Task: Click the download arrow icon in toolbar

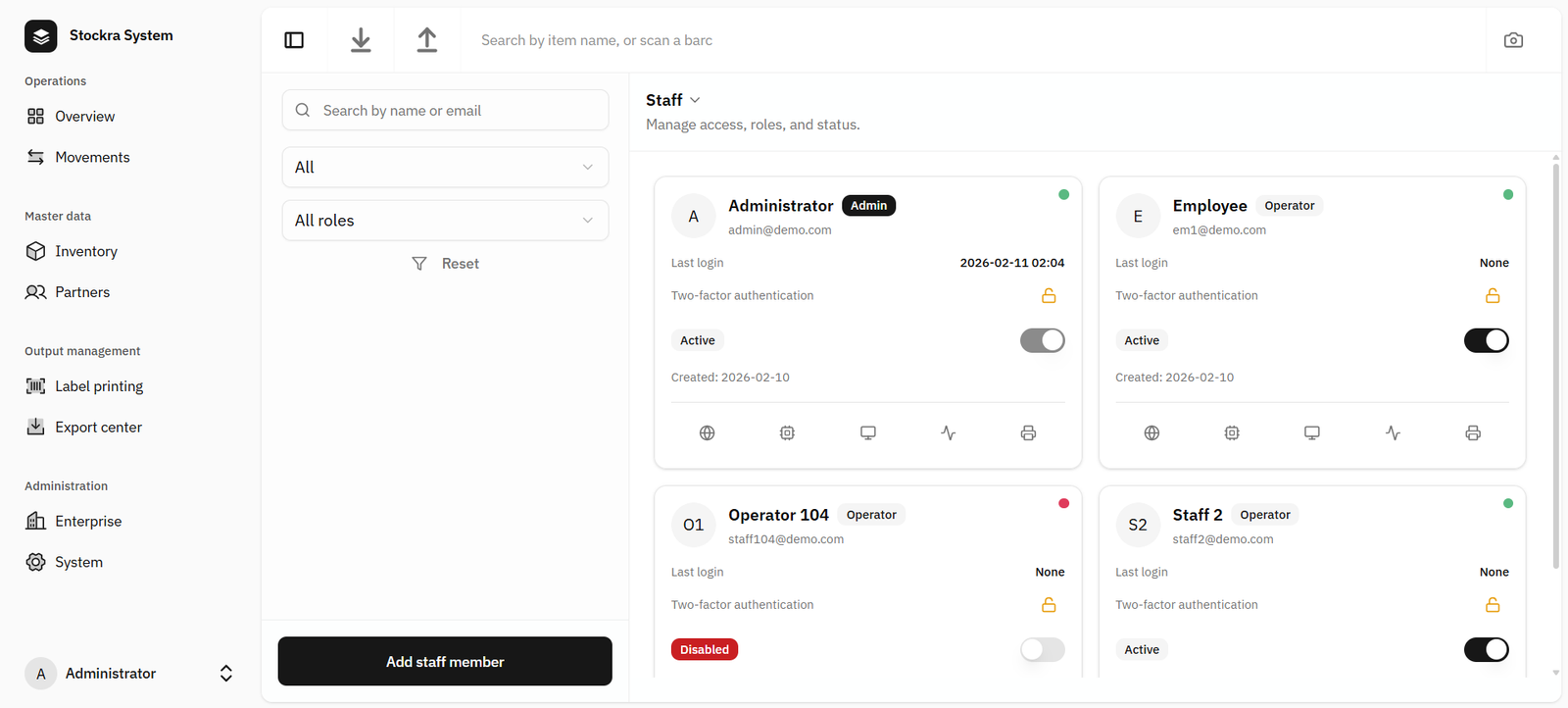Action: [x=361, y=40]
